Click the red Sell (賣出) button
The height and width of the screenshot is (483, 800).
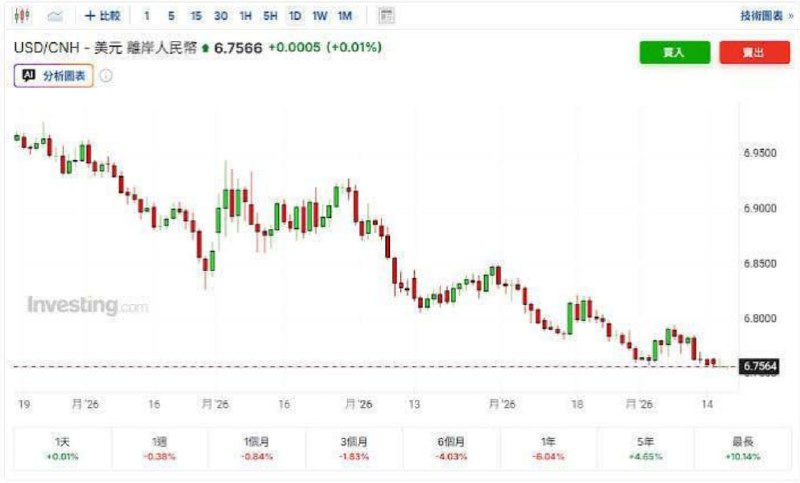point(754,52)
